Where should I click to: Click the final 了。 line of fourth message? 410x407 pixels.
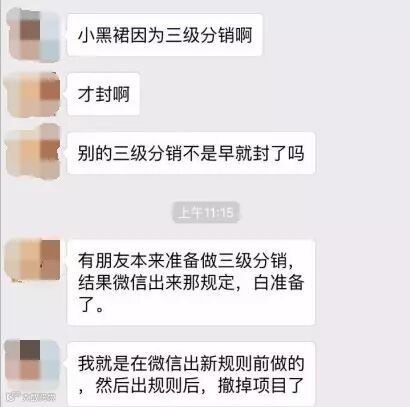click(x=91, y=305)
